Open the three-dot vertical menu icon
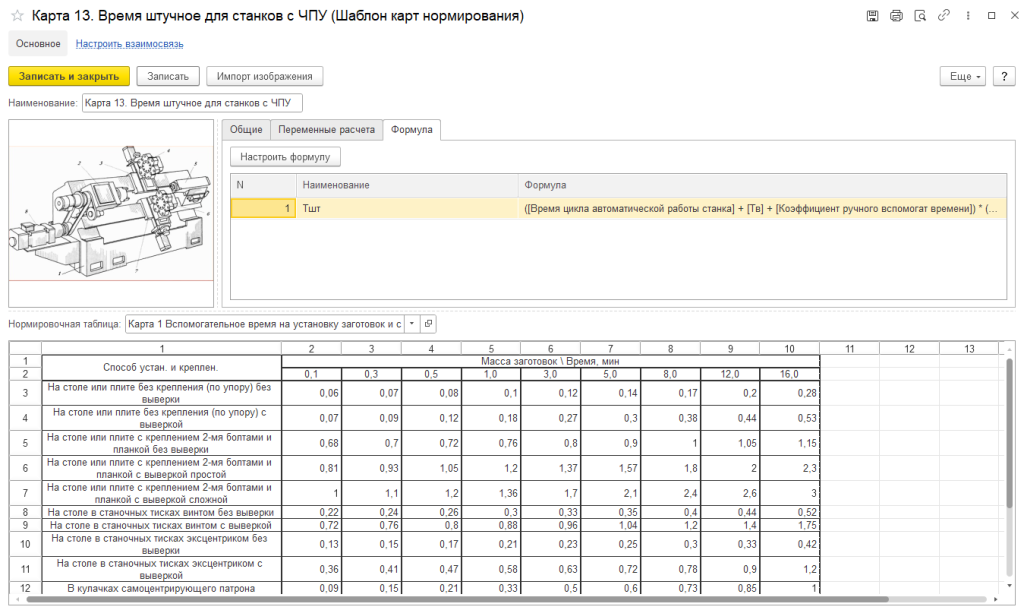Screen dimensions: 1024x610 (x=966, y=16)
